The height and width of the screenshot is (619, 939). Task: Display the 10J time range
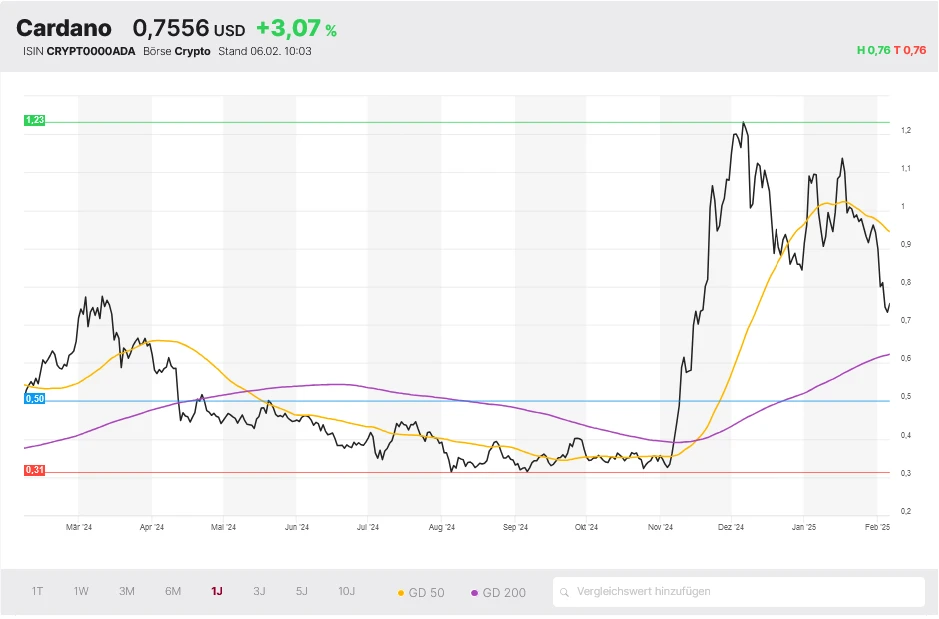click(346, 591)
